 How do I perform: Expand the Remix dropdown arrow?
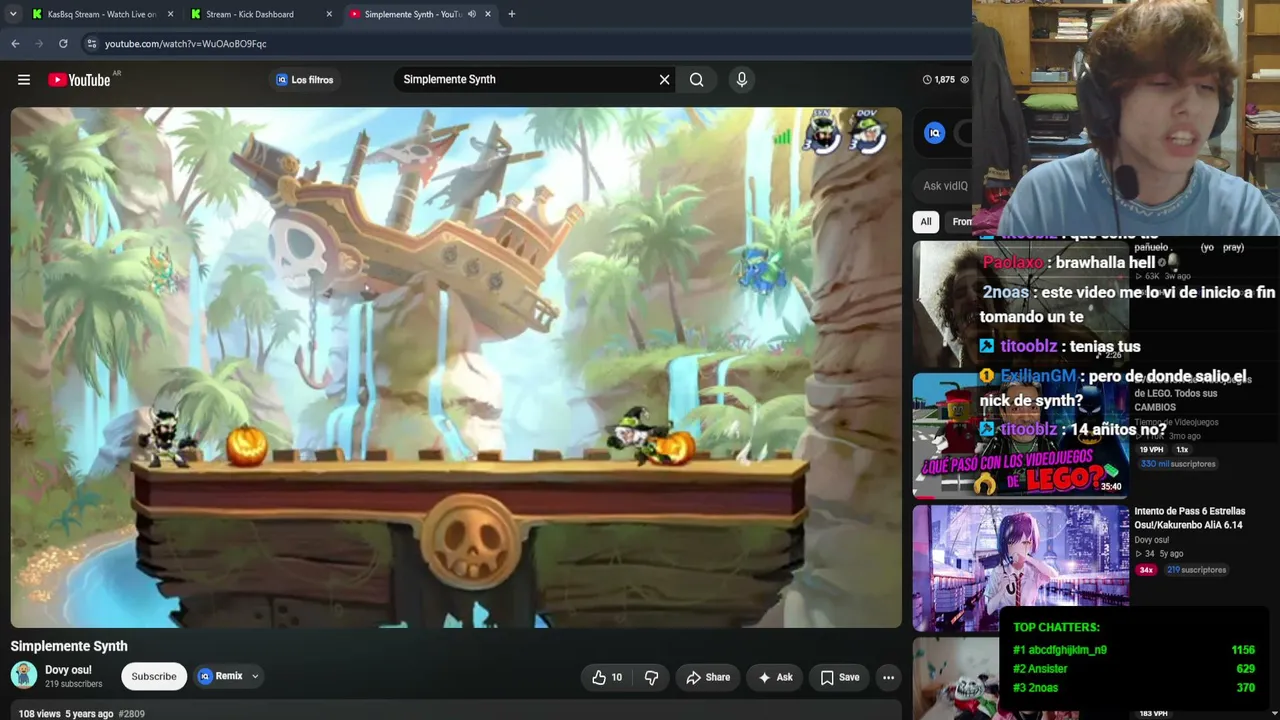[x=255, y=677]
